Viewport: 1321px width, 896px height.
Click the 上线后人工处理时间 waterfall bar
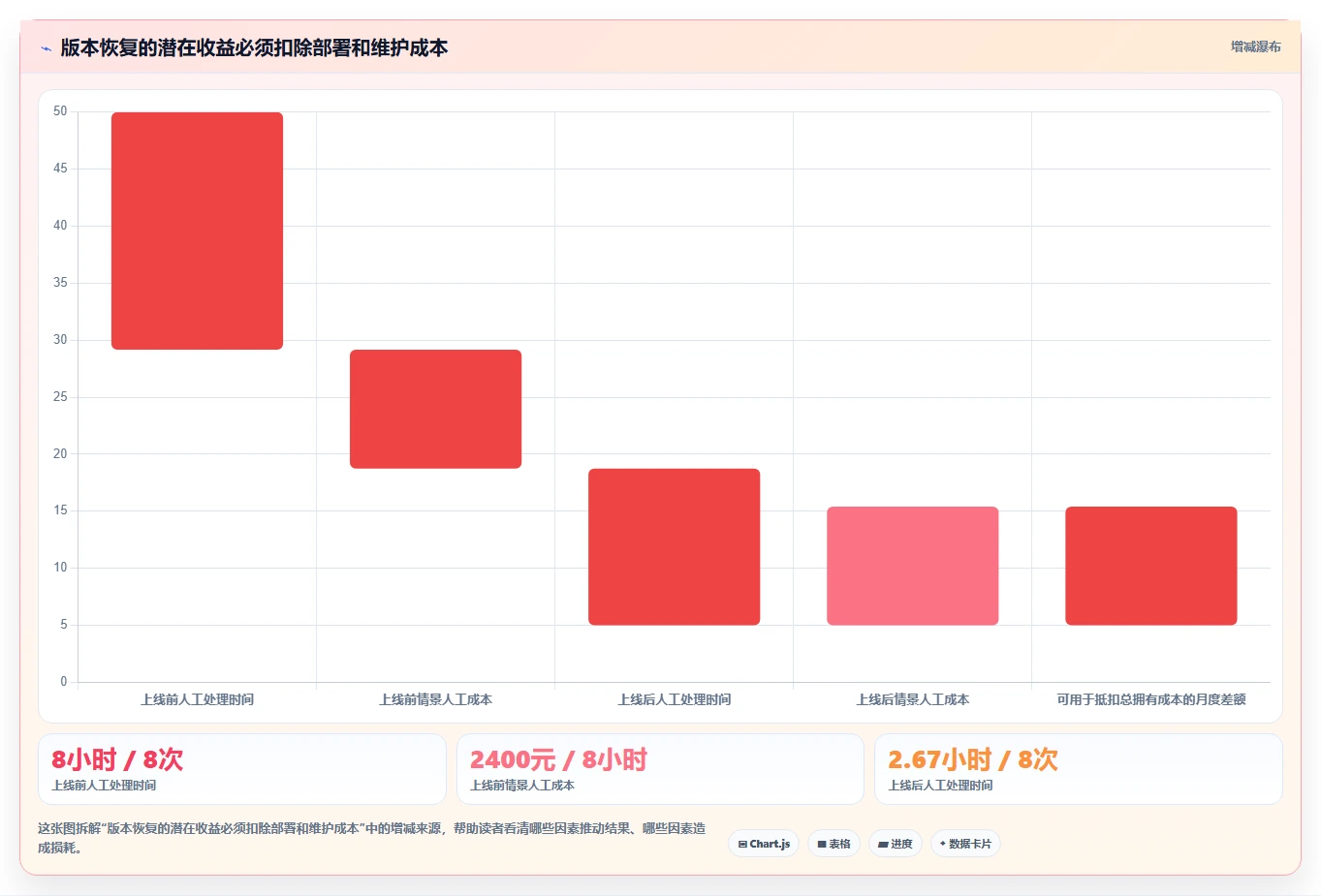[x=675, y=546]
